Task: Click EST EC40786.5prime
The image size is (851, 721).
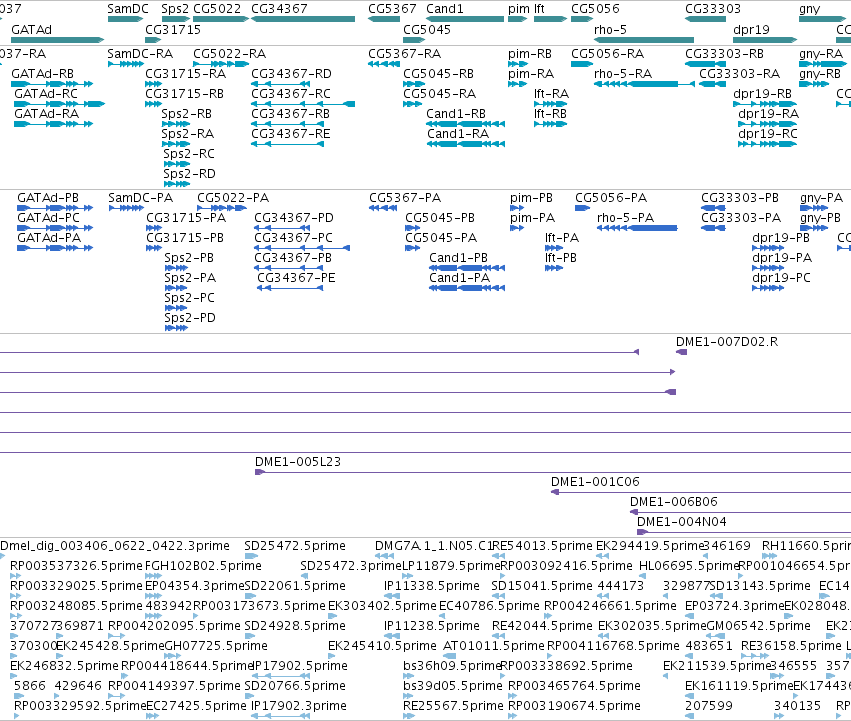Action: click(x=442, y=616)
